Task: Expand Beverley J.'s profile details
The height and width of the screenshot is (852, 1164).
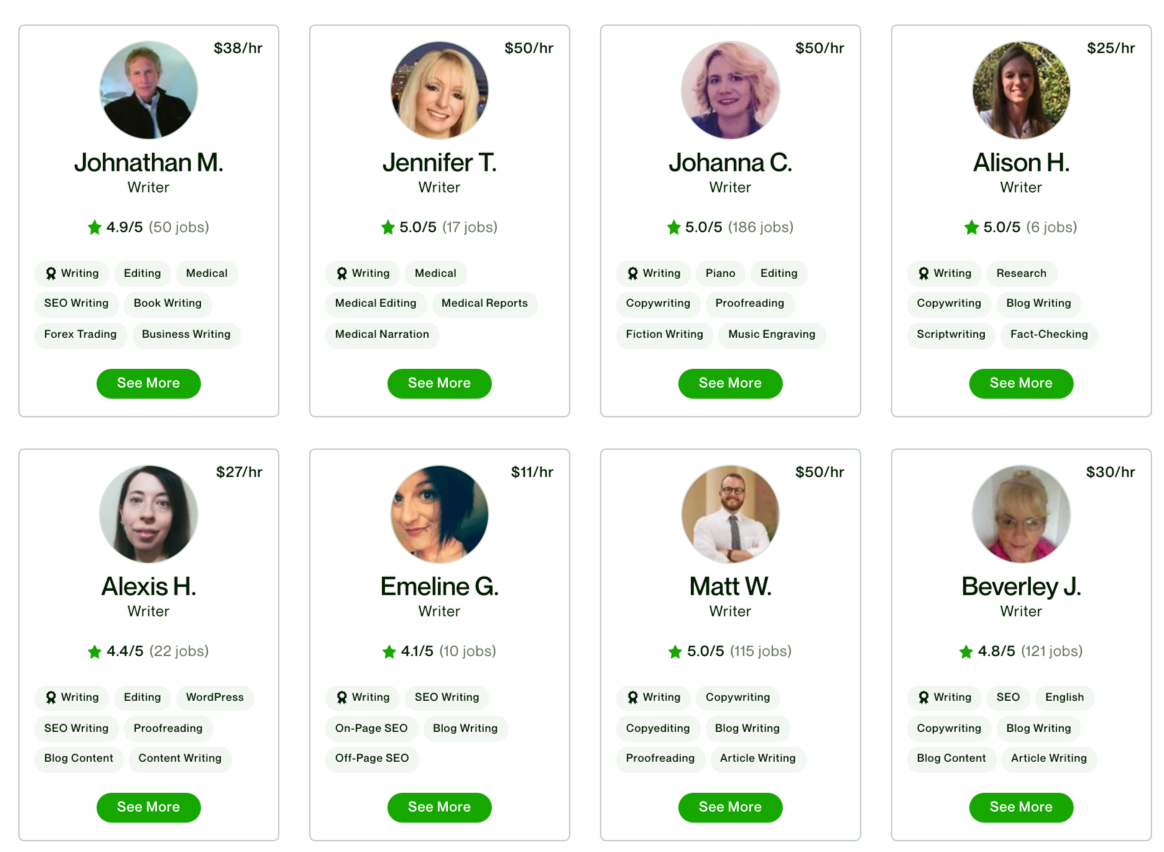Action: click(1021, 807)
